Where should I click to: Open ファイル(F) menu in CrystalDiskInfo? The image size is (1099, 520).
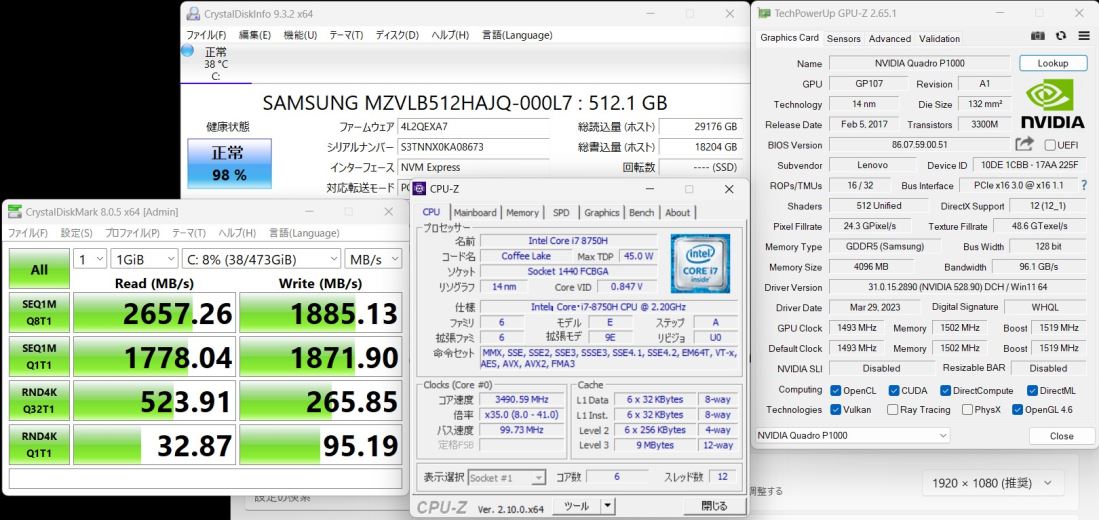206,35
